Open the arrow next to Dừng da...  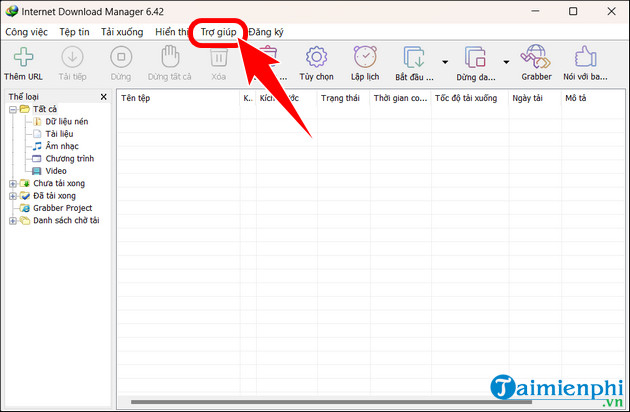[506, 62]
